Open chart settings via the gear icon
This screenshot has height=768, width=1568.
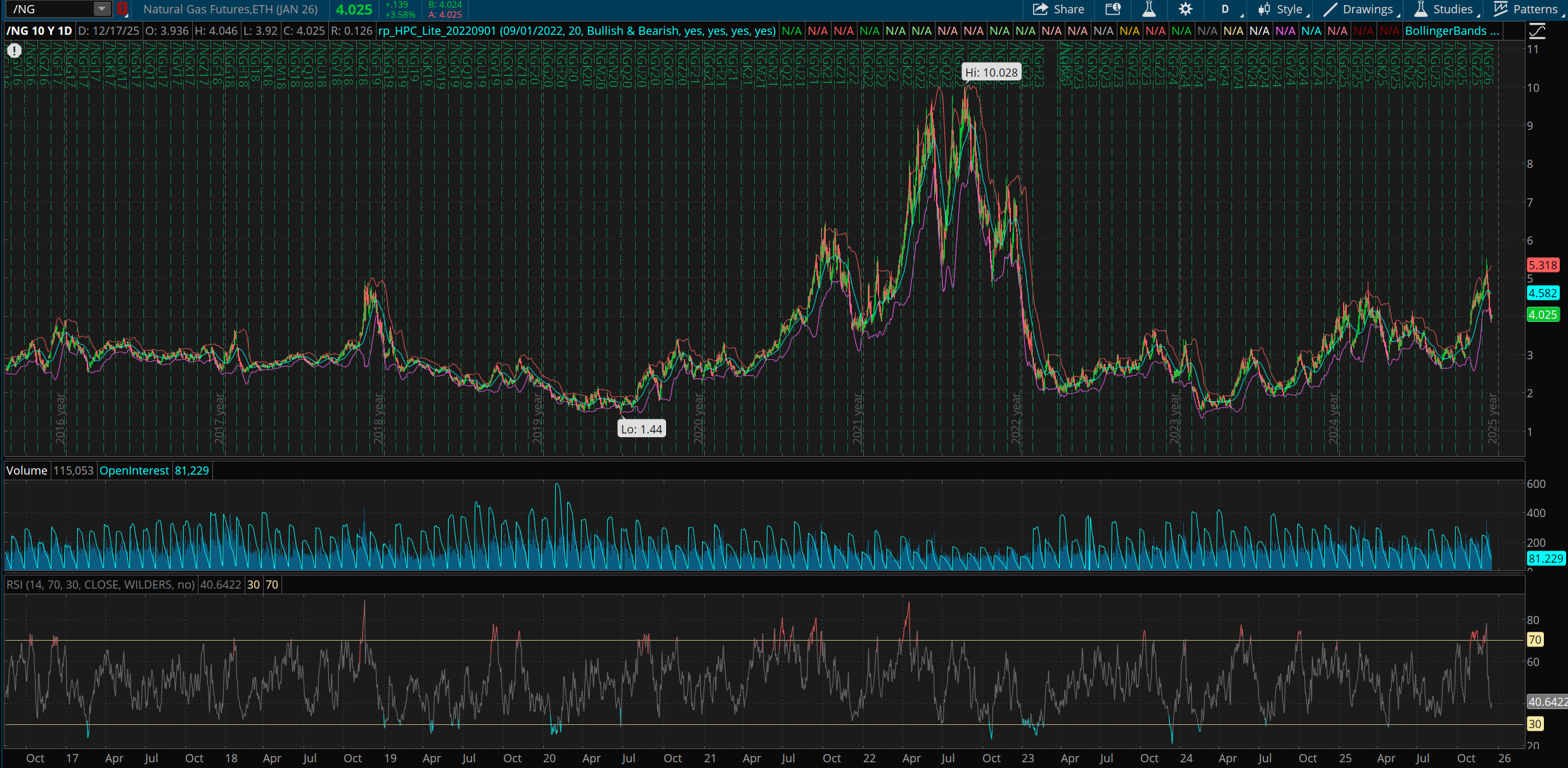click(1185, 9)
